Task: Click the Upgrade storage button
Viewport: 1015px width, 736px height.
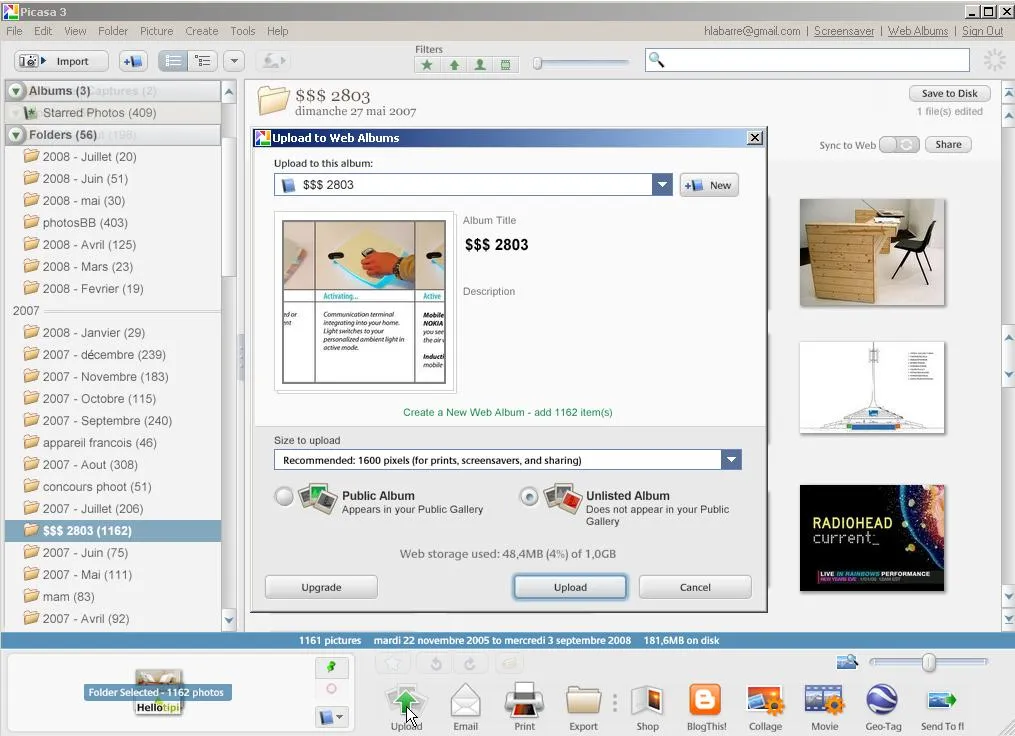Action: [x=321, y=587]
